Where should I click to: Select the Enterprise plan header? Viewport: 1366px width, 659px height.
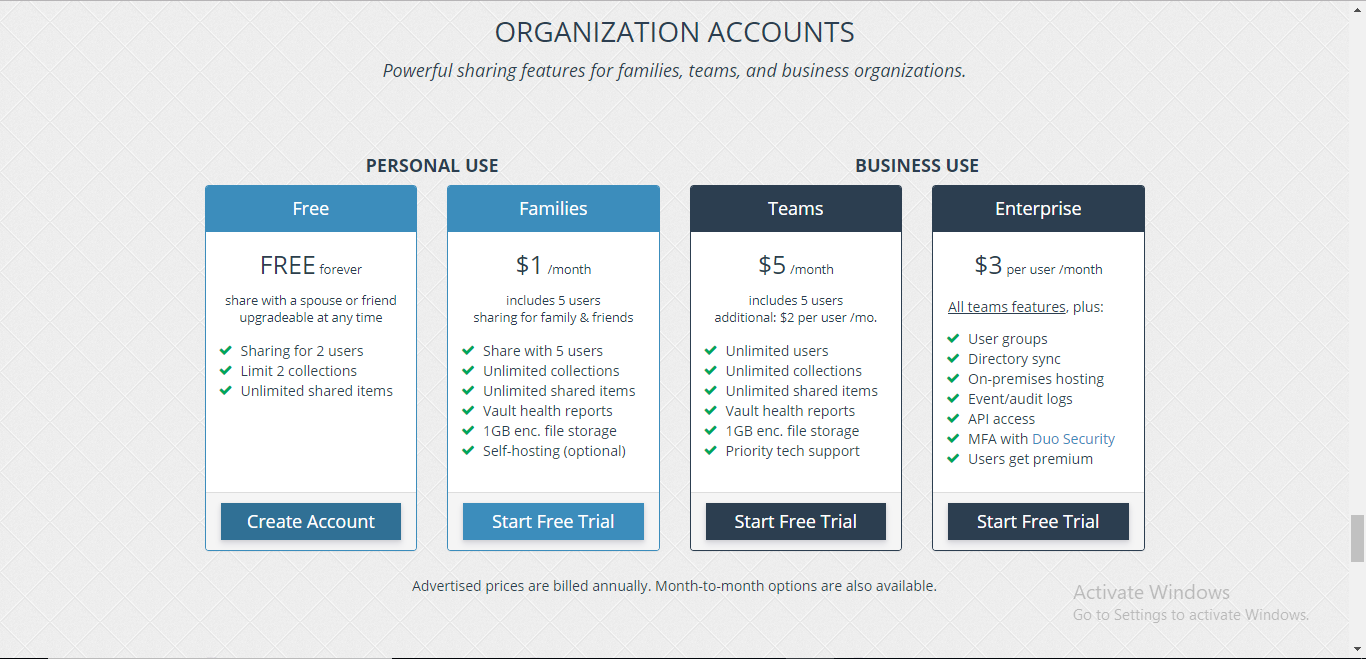coord(1038,209)
